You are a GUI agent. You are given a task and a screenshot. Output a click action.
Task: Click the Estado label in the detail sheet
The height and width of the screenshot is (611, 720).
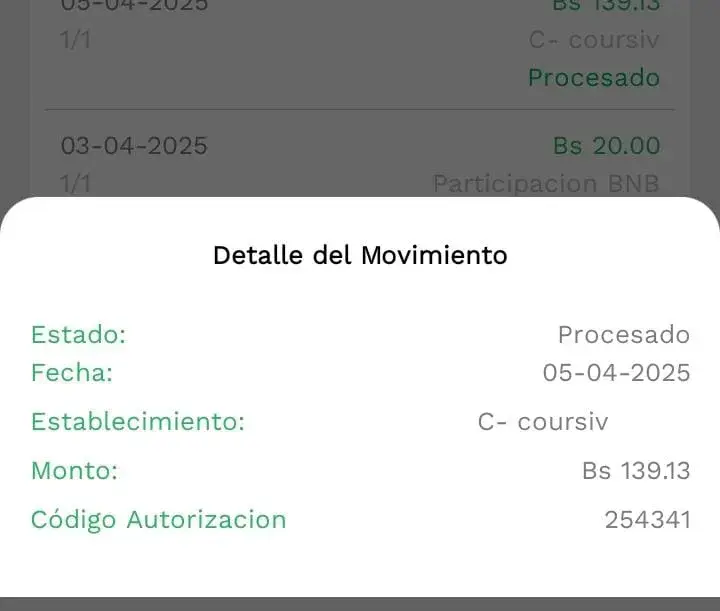pyautogui.click(x=78, y=334)
